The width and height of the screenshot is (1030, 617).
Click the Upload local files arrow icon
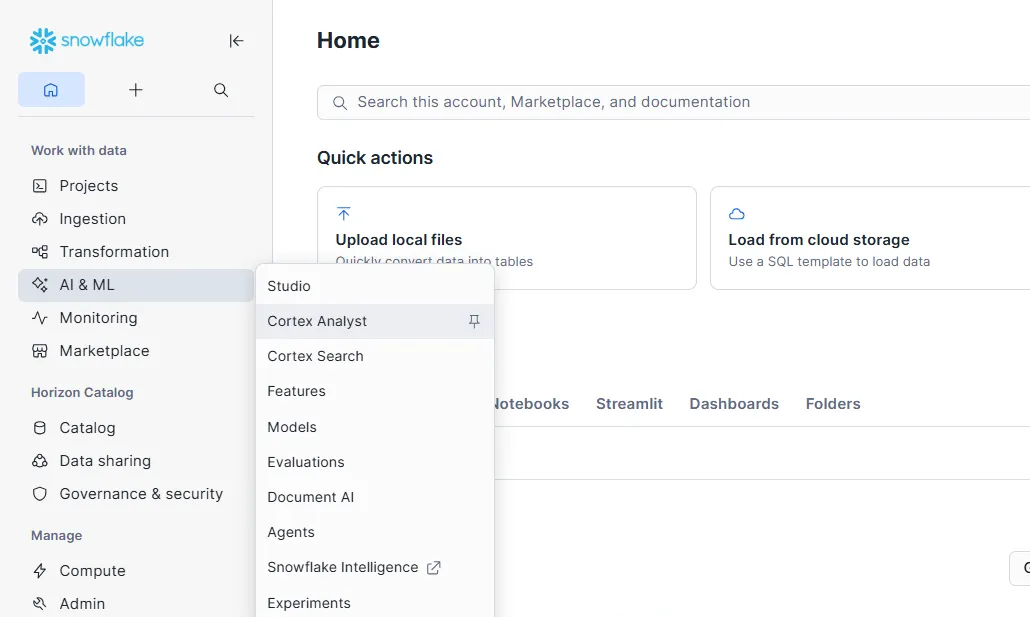344,214
